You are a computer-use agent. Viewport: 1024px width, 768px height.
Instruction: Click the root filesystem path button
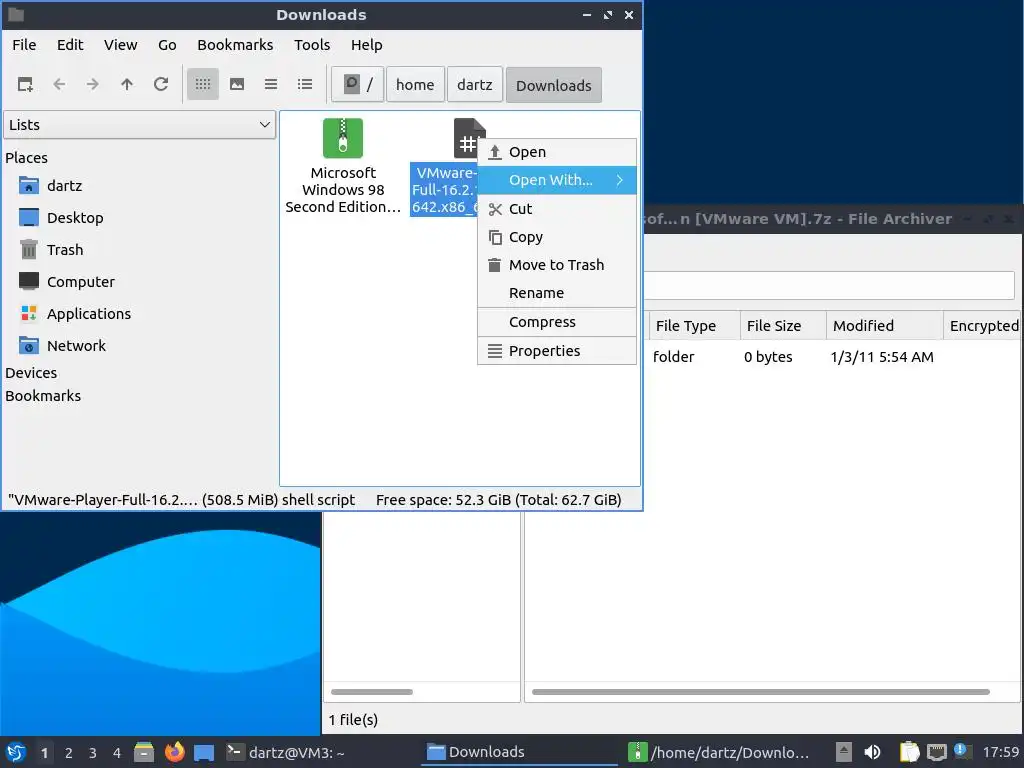coord(357,85)
